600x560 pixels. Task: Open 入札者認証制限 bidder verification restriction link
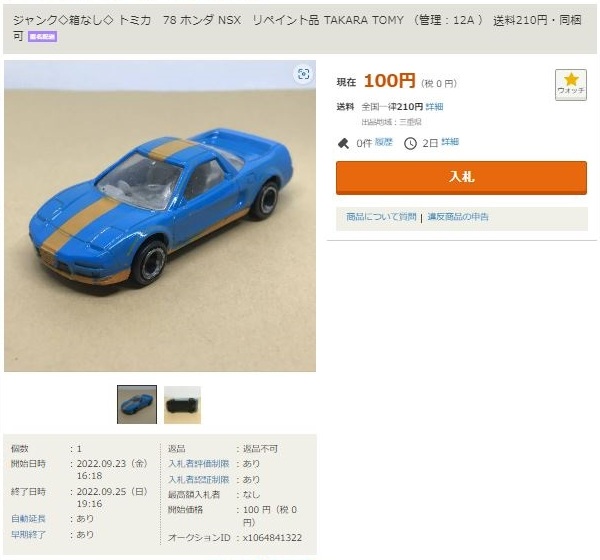click(199, 479)
